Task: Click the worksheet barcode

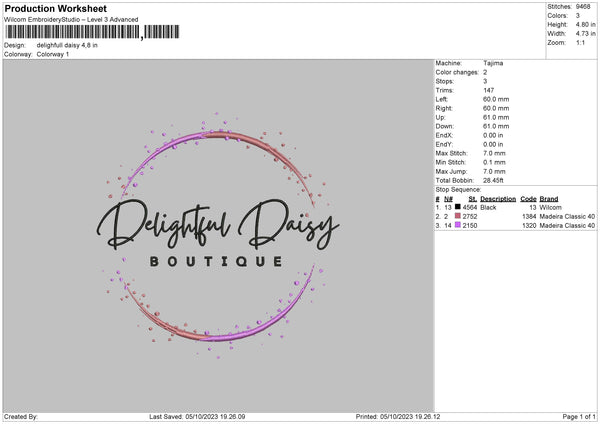Action: pyautogui.click(x=92, y=32)
